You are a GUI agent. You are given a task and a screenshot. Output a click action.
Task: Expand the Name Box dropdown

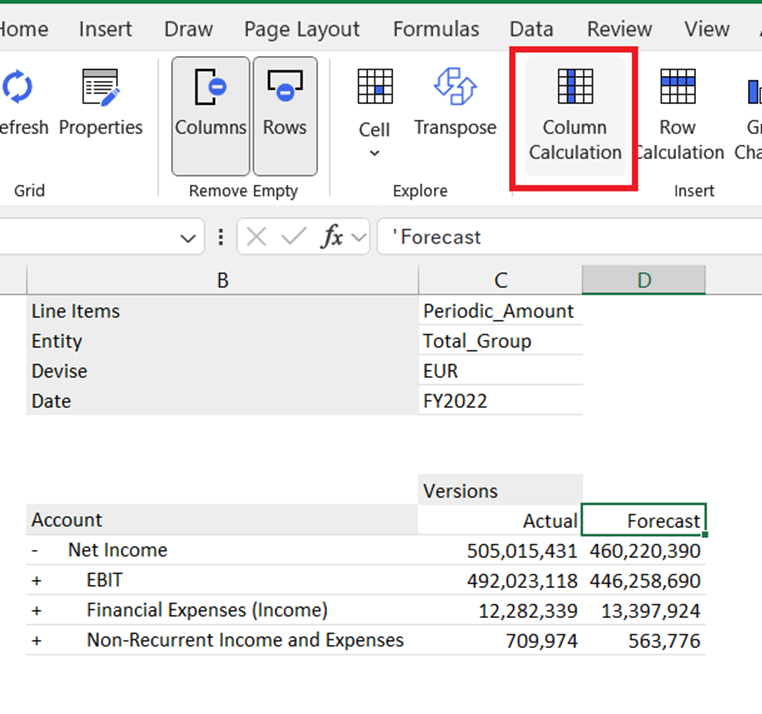click(x=187, y=238)
